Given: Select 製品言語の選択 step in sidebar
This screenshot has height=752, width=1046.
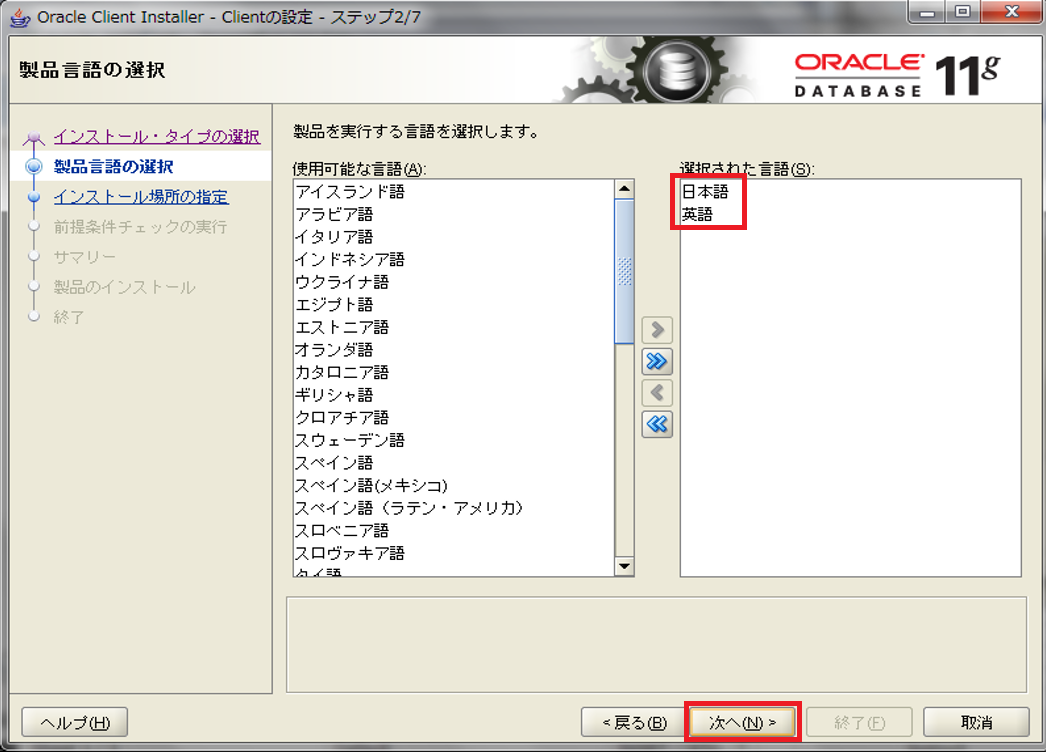Looking at the screenshot, I should tap(113, 166).
